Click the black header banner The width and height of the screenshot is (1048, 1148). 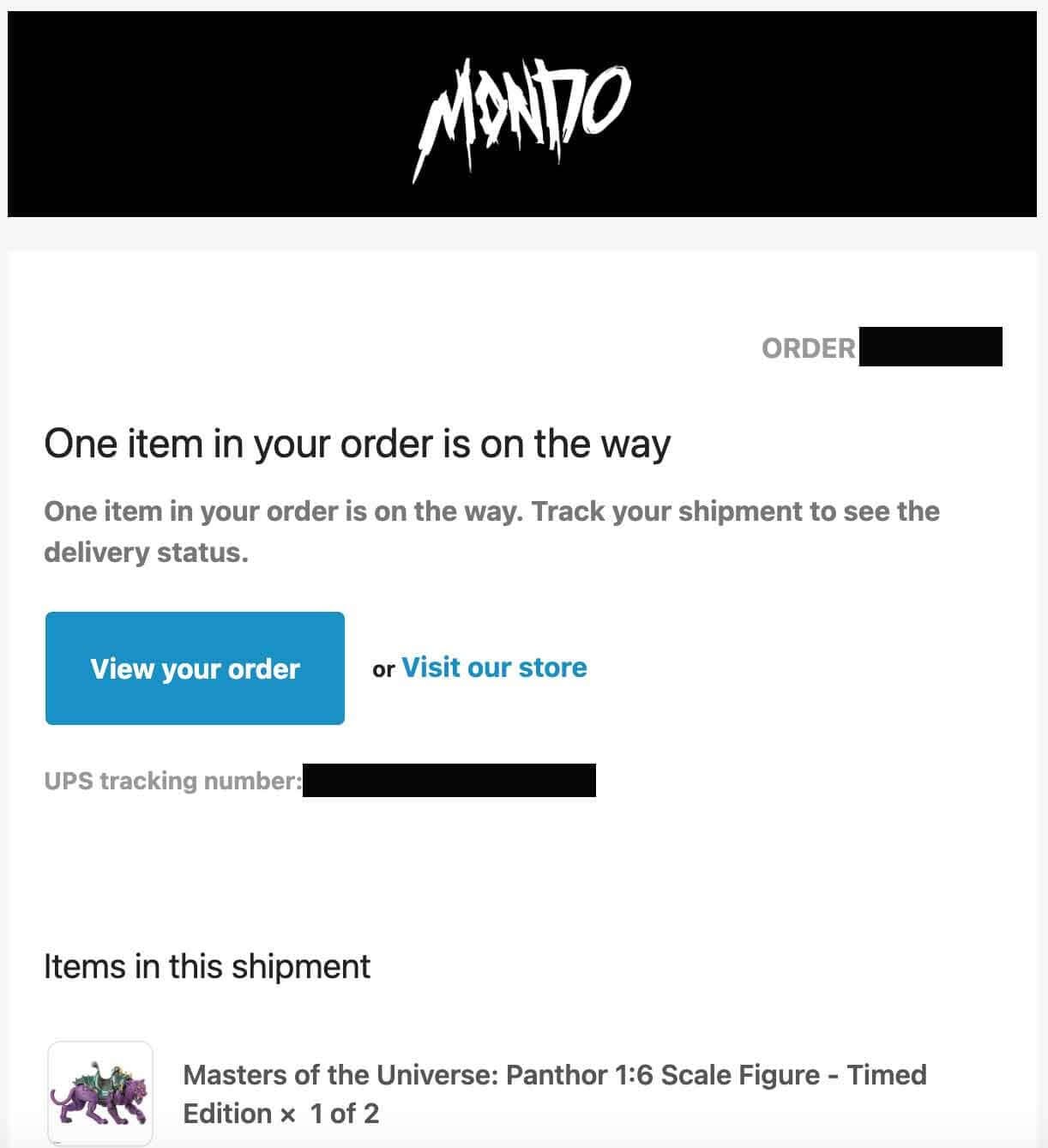(x=172, y=112)
